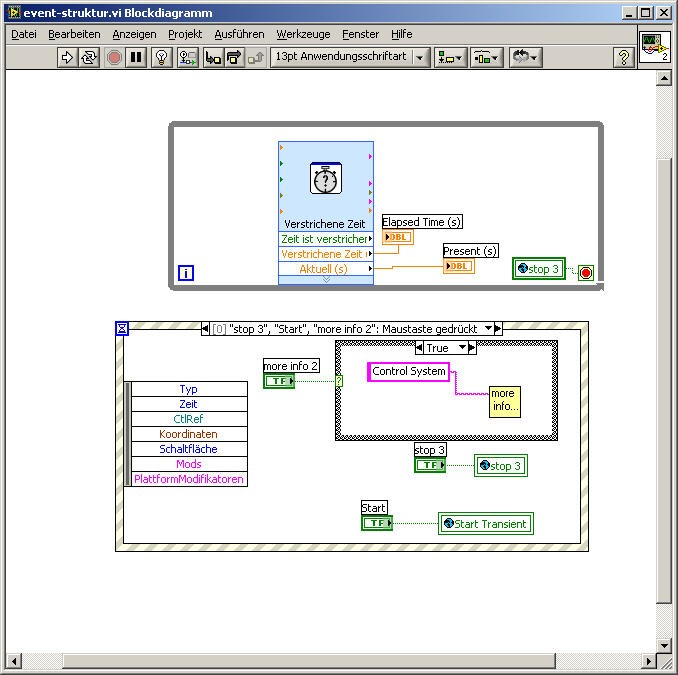The height and width of the screenshot is (675, 678).
Task: Open the 13pt Anwendungsschriftart font dropdown
Action: click(350, 57)
